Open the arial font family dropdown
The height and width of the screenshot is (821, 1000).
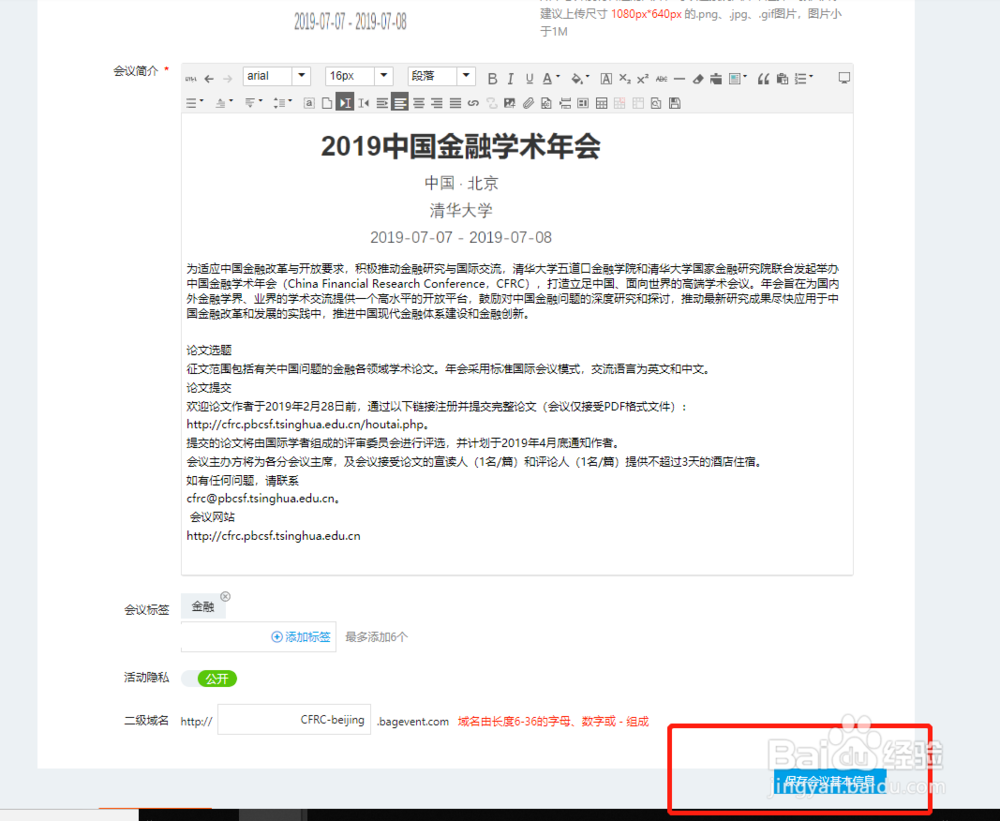[x=301, y=76]
